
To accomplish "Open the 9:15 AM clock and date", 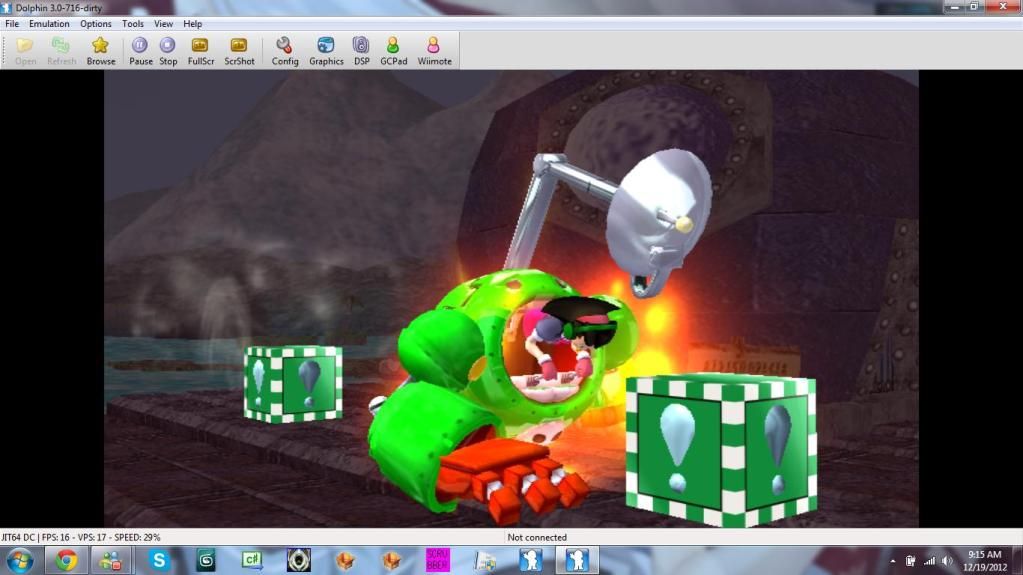I will (985, 561).
